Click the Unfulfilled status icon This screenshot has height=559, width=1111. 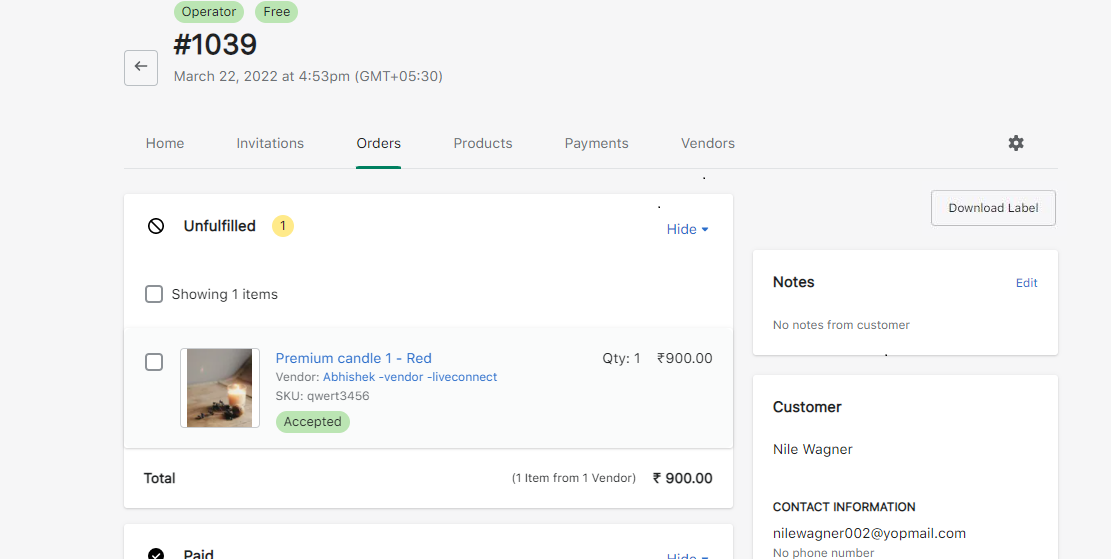click(156, 226)
